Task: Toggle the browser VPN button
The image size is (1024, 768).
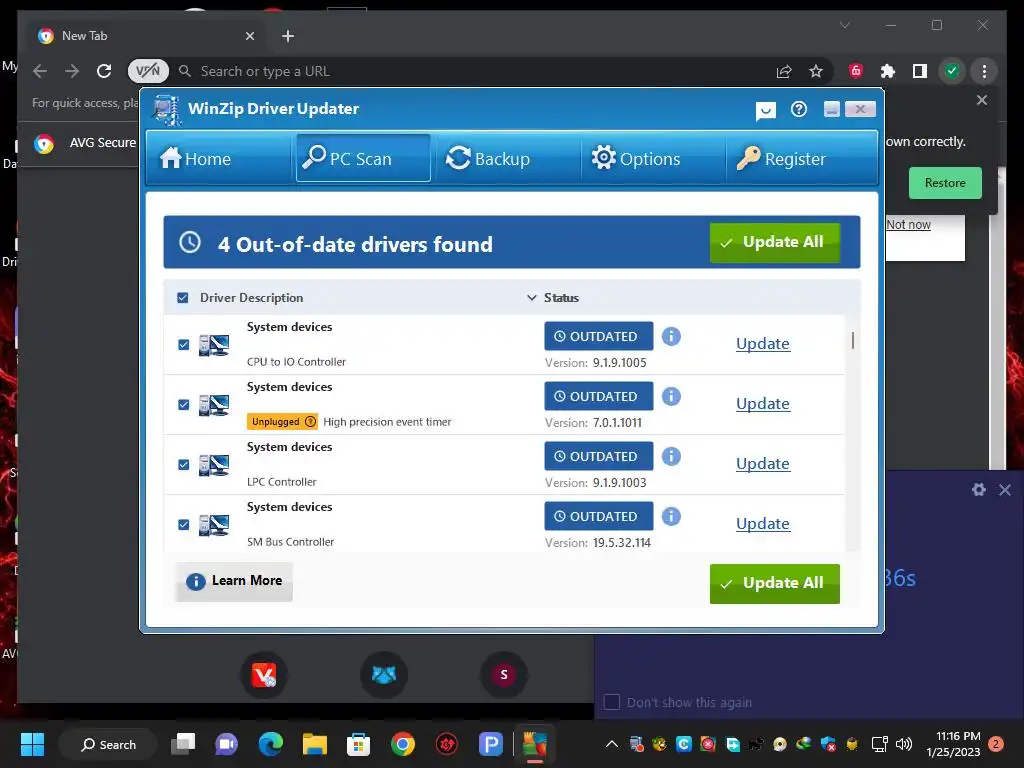Action: tap(148, 71)
